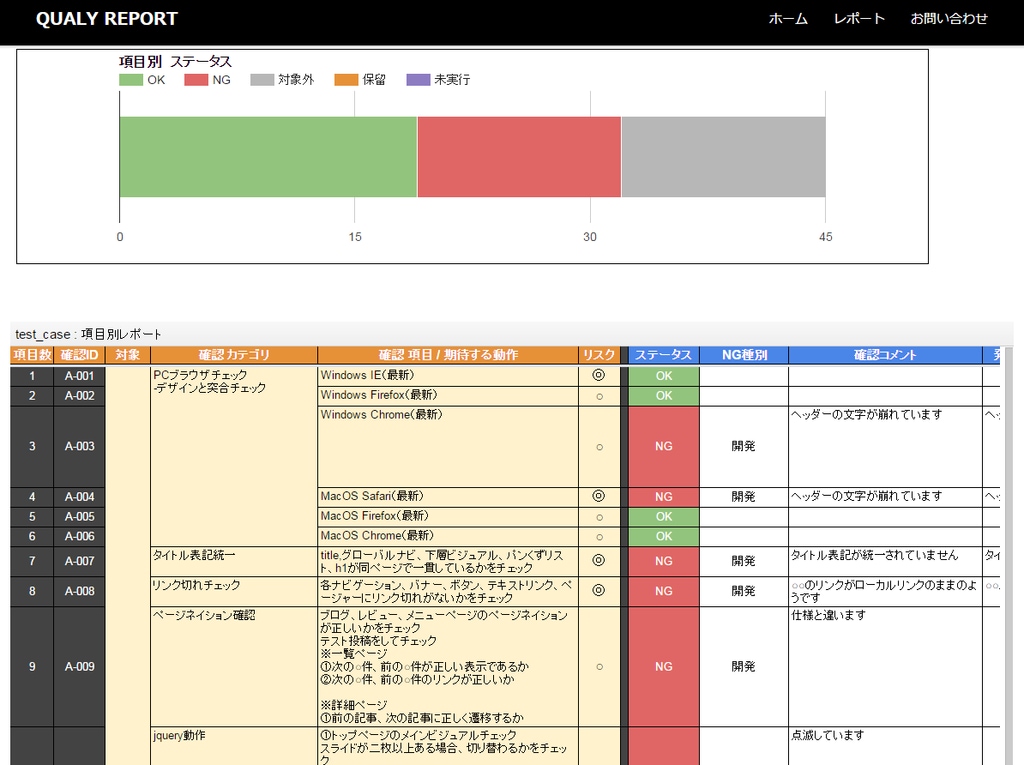The height and width of the screenshot is (765, 1024).
Task: Click the 確認コメント column header
Action: [885, 355]
